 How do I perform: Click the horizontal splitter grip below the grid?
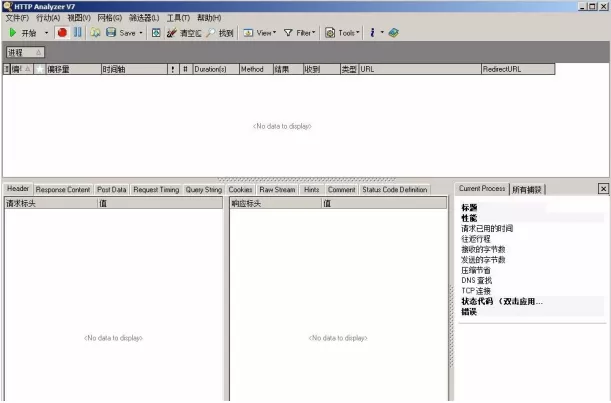click(x=306, y=180)
